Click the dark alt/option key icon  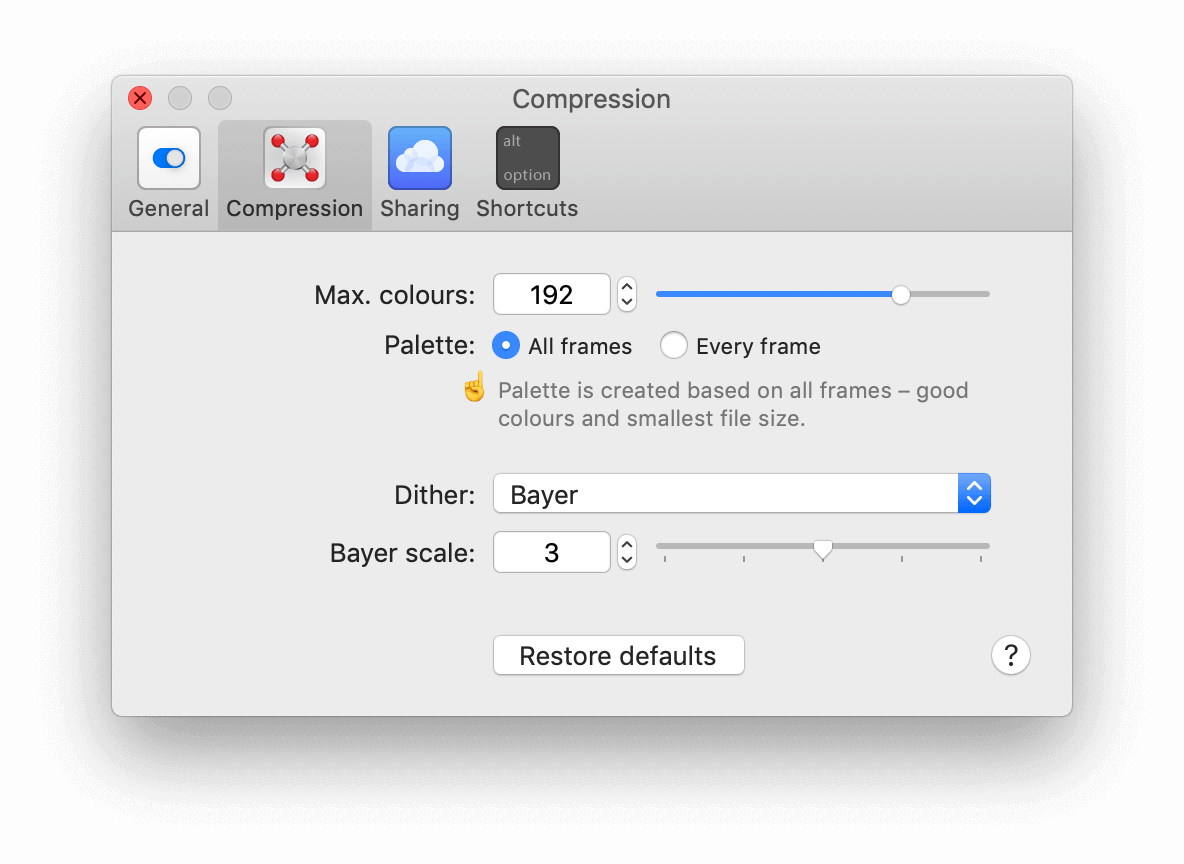[x=527, y=157]
